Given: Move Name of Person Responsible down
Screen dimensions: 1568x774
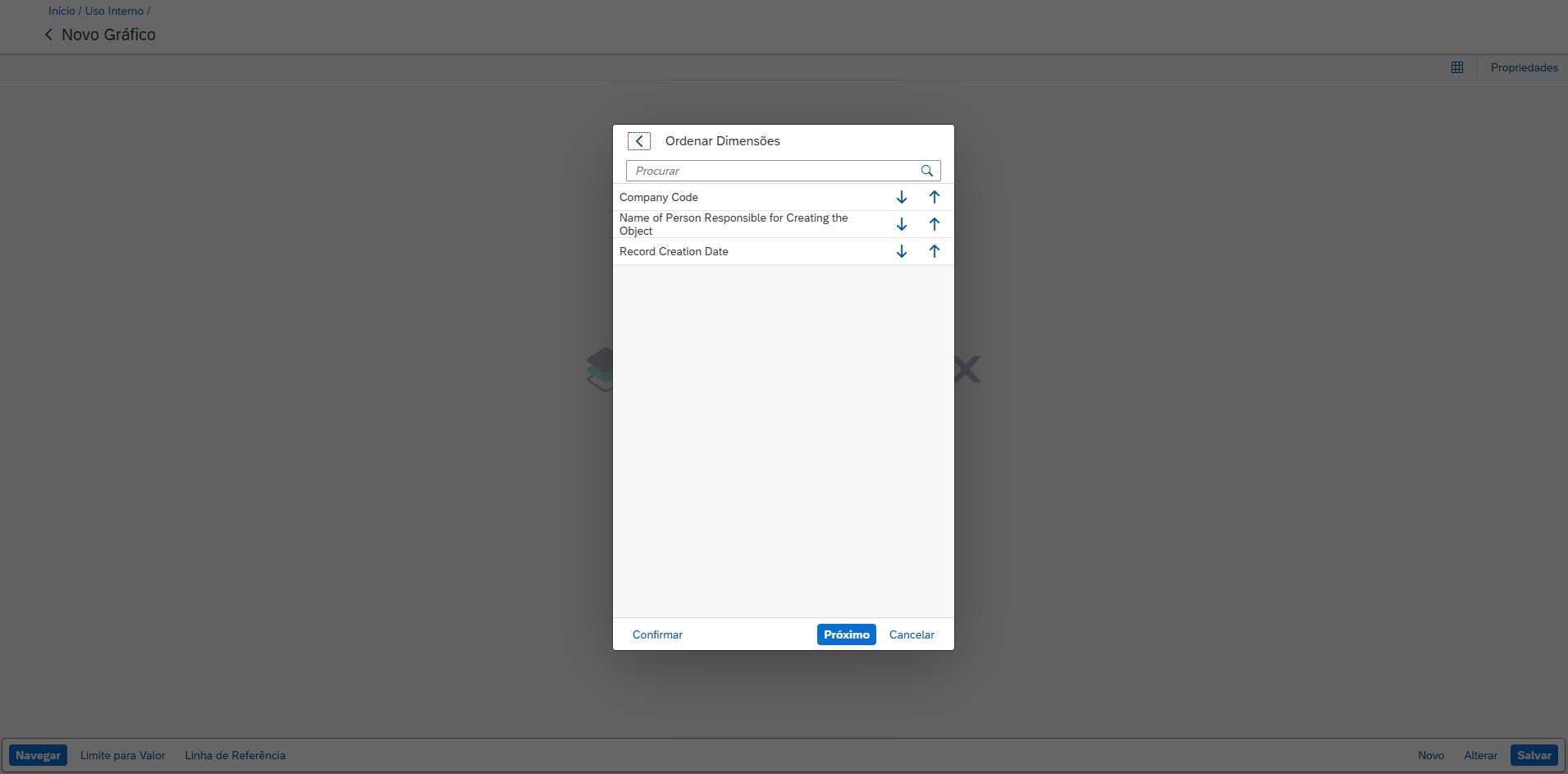Looking at the screenshot, I should tap(901, 224).
